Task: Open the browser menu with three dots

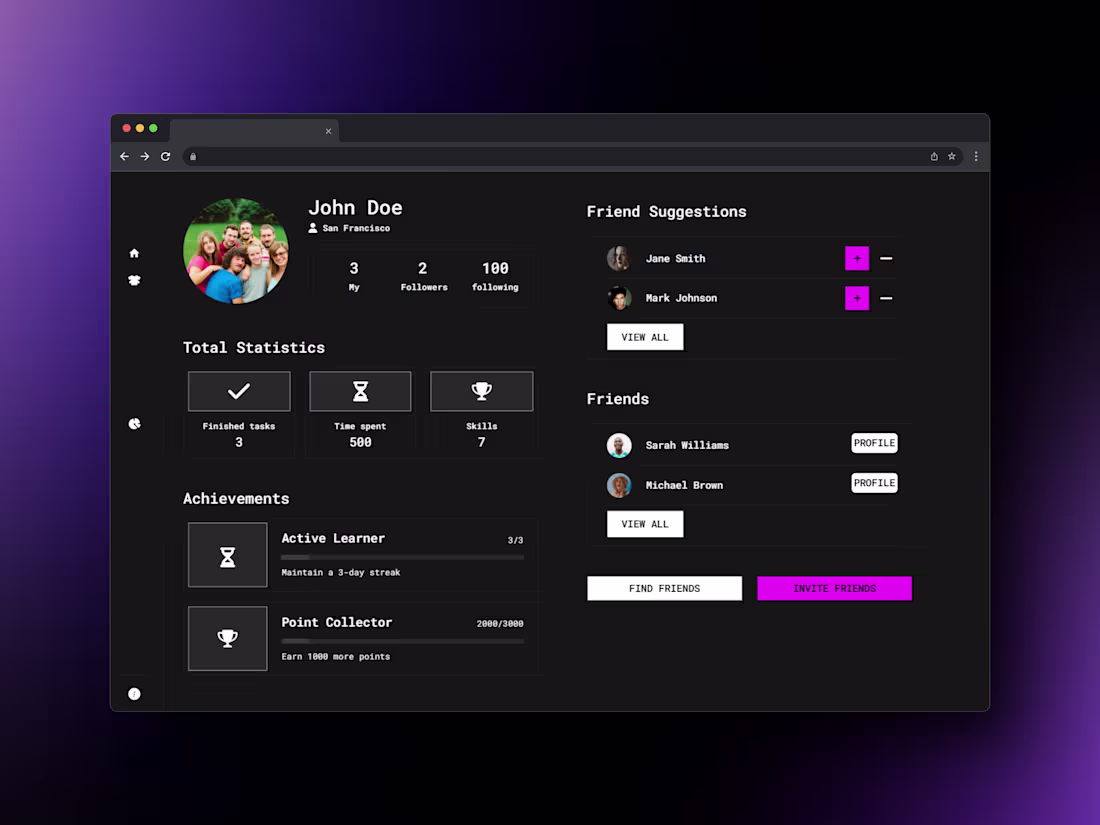Action: [975, 156]
